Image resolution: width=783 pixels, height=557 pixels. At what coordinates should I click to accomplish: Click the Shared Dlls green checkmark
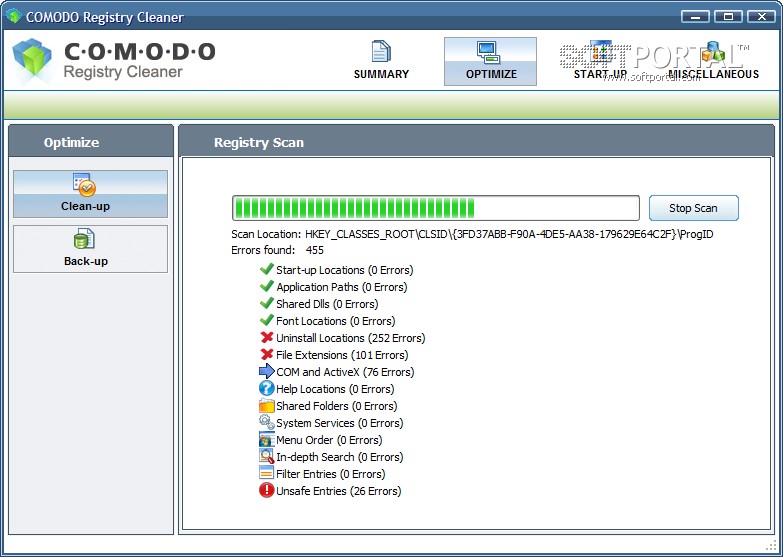point(267,303)
